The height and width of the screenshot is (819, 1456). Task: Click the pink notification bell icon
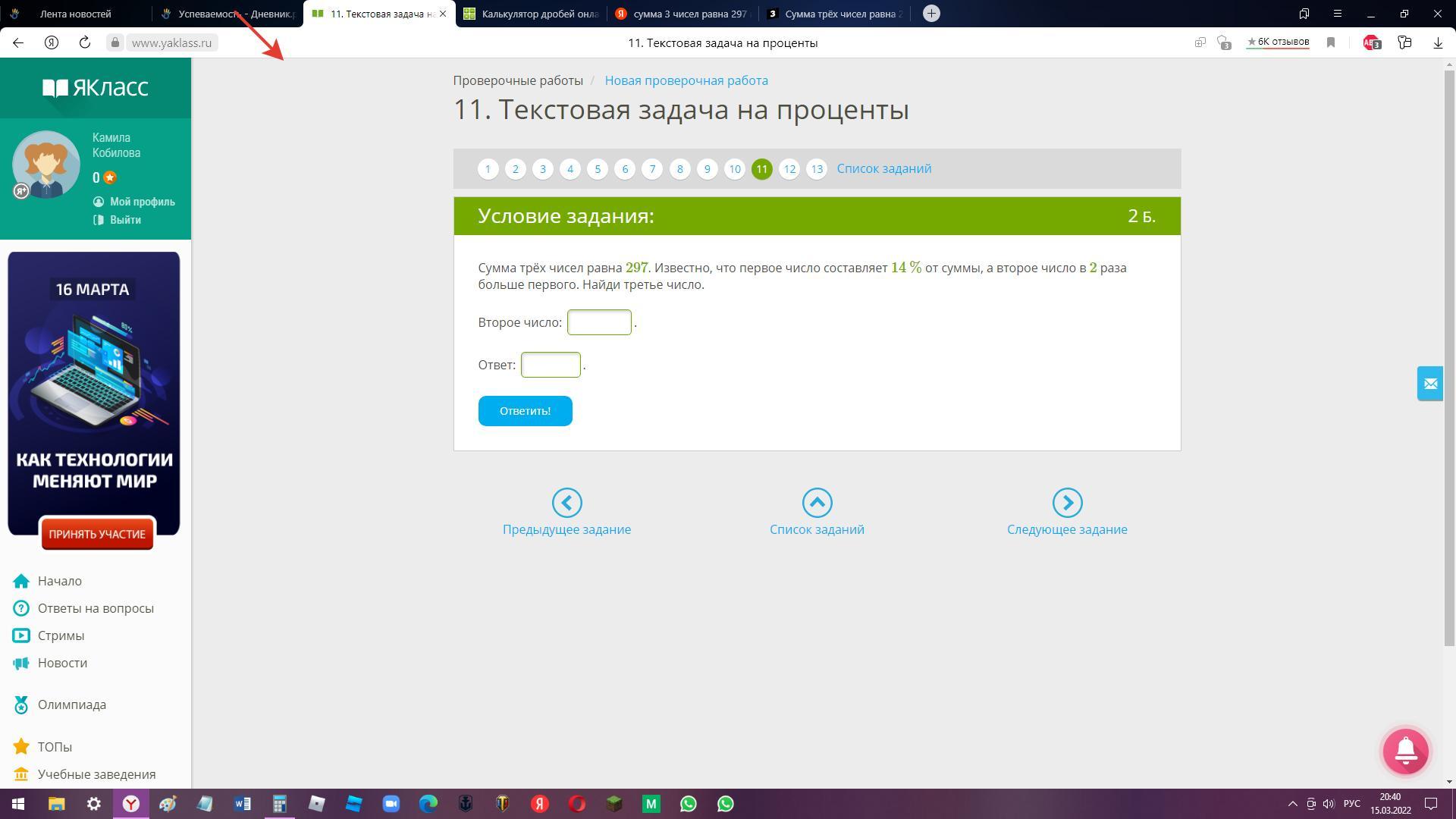1405,752
